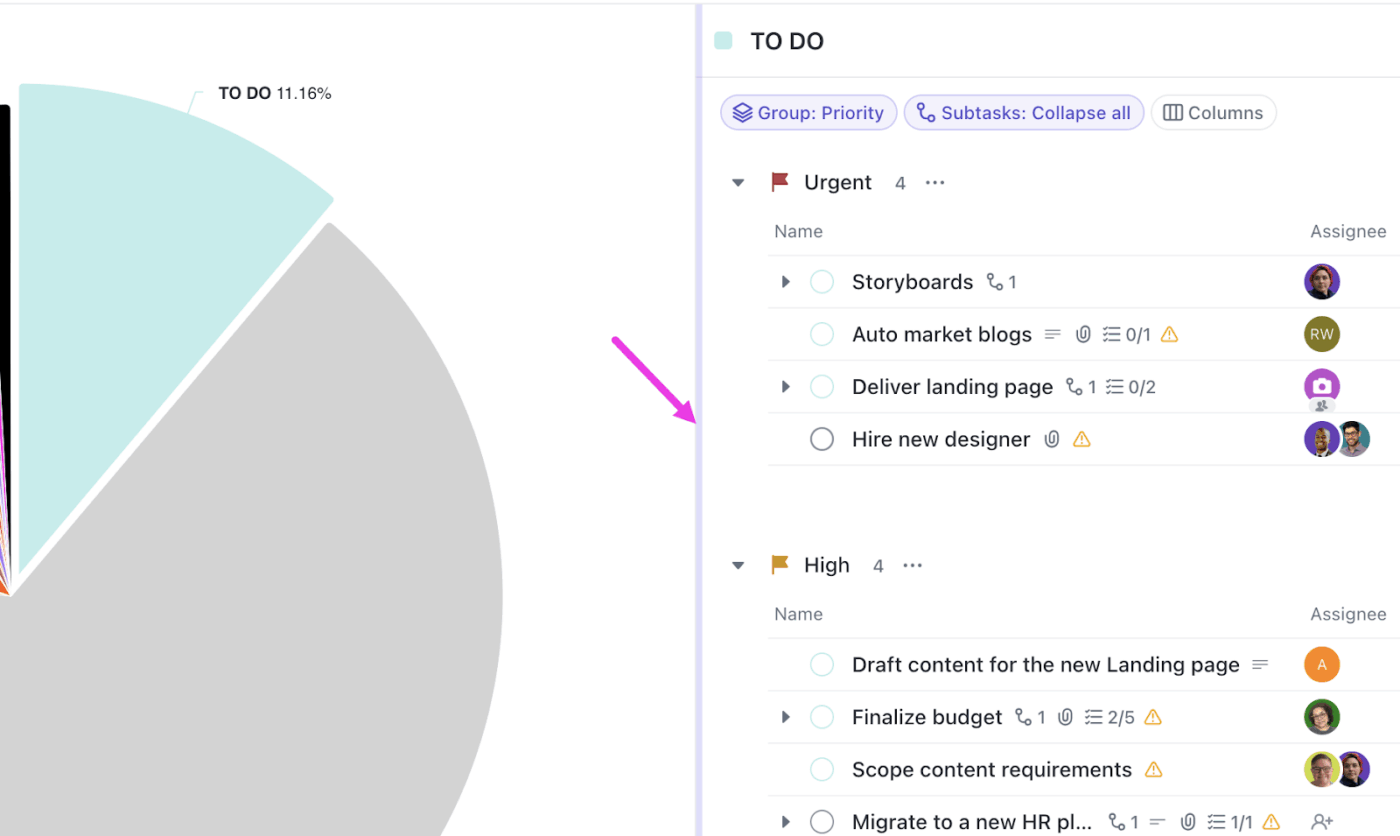
Task: Click the red Urgent priority flag
Action: click(x=780, y=182)
